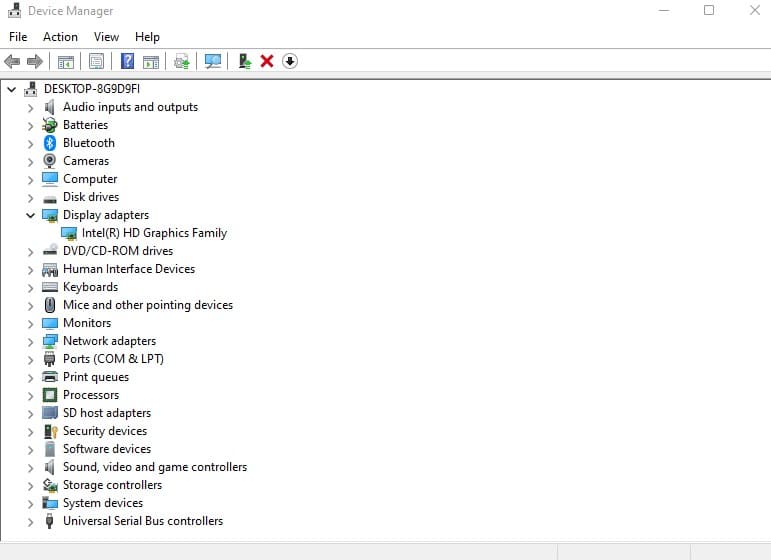Click the red X Uninstall device icon
The height and width of the screenshot is (560, 771).
tap(267, 61)
